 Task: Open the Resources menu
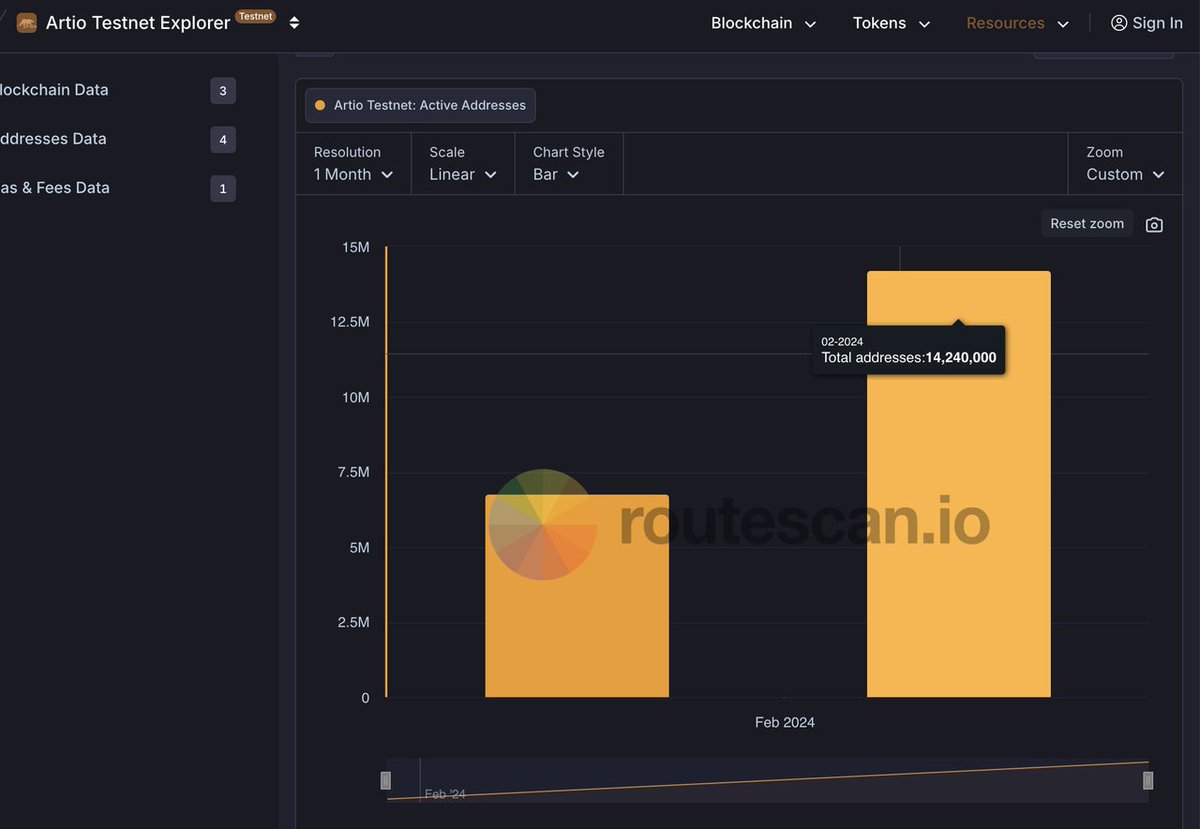click(x=1017, y=23)
